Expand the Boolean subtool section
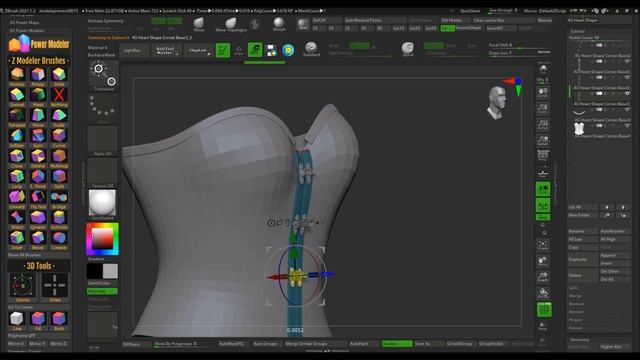The image size is (640, 360). [x=576, y=304]
